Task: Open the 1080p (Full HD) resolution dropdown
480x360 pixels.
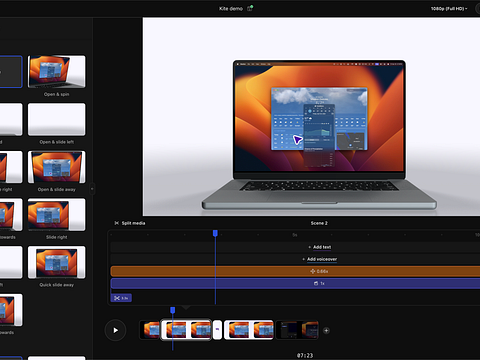Action: 449,9
